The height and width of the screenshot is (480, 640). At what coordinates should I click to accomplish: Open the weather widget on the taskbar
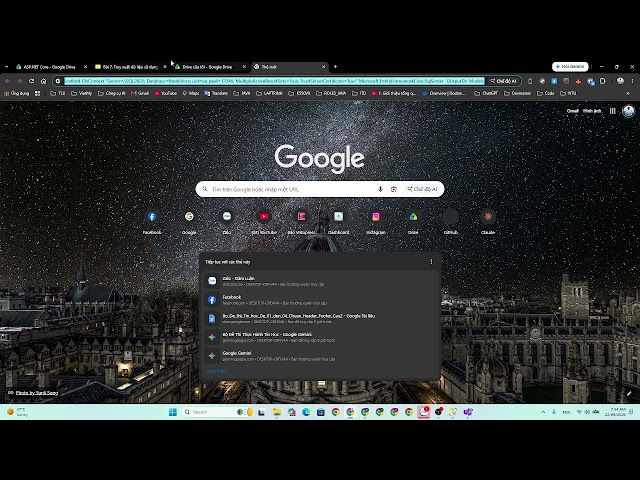click(18, 412)
